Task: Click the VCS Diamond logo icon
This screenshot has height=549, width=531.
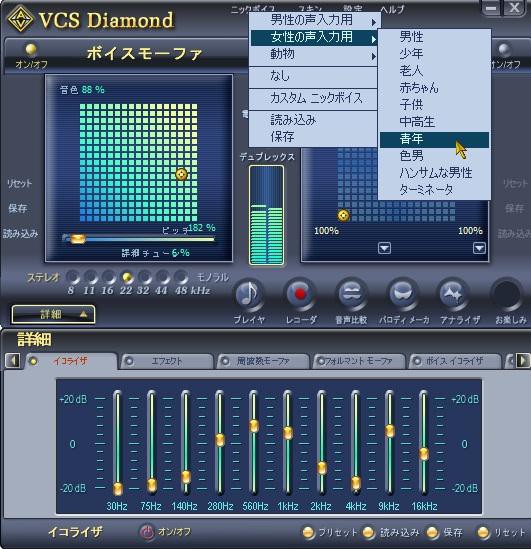Action: click(x=20, y=19)
